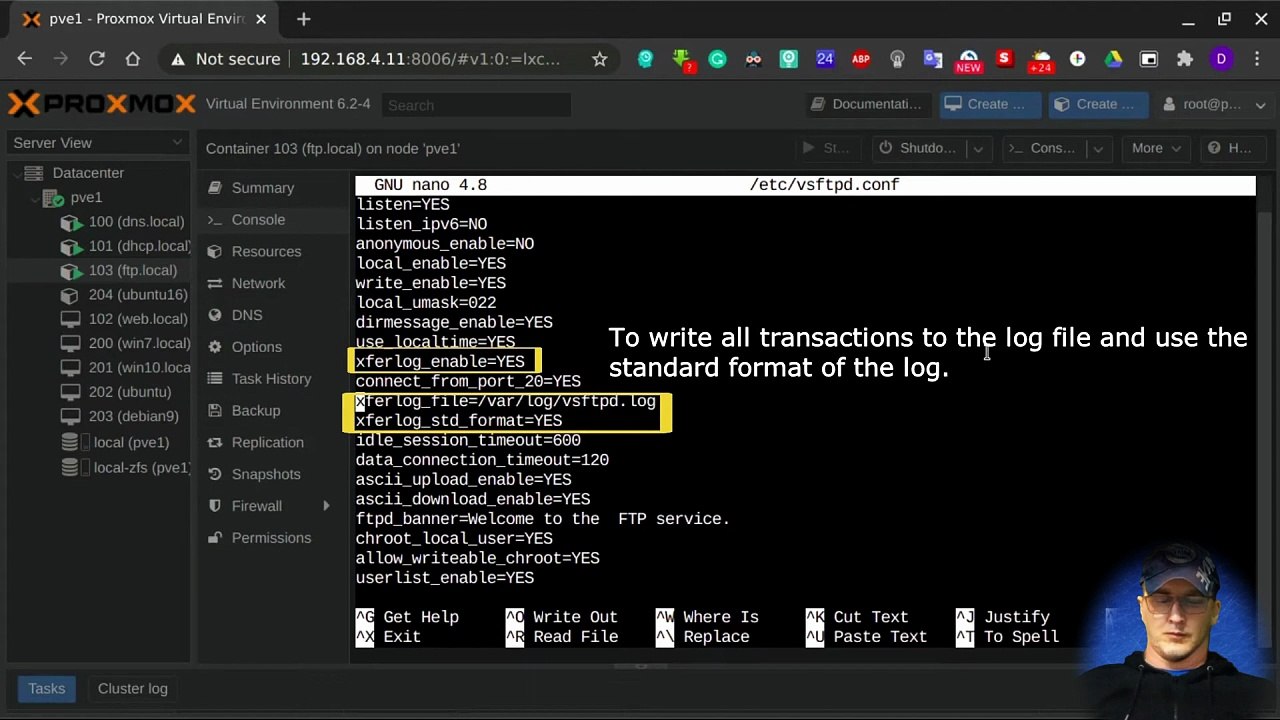Switch to the Tasks log tab
Screen dimensions: 1280x720
click(46, 688)
